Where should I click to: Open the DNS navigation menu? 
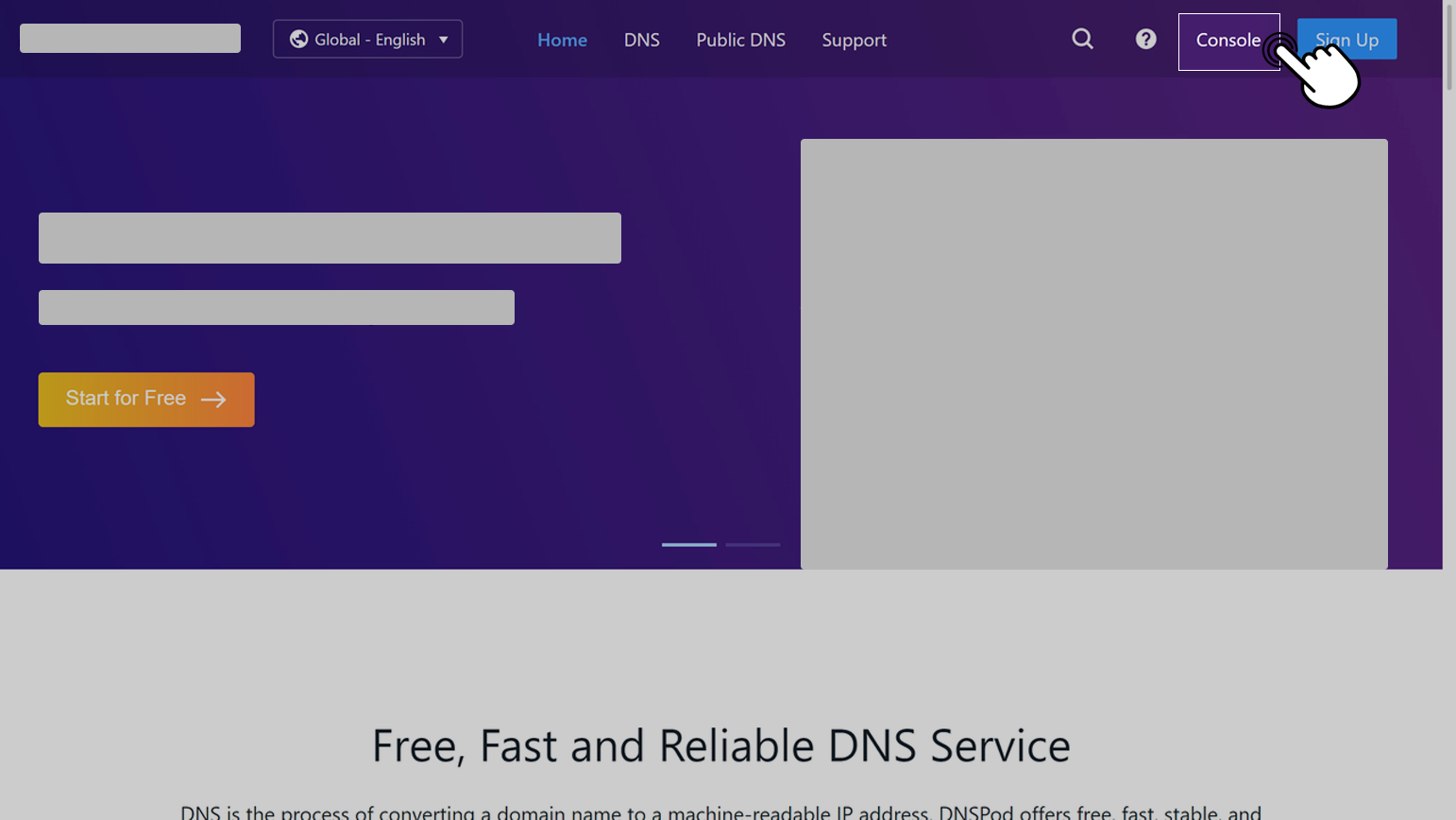click(641, 40)
